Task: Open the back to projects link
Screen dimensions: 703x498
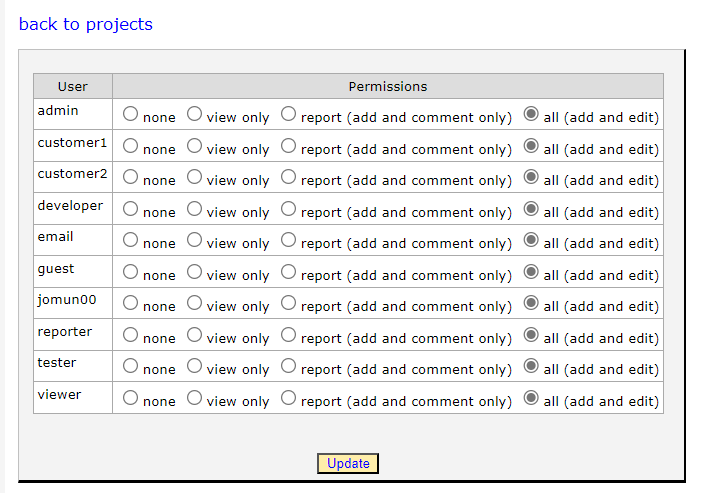Action: pyautogui.click(x=86, y=24)
